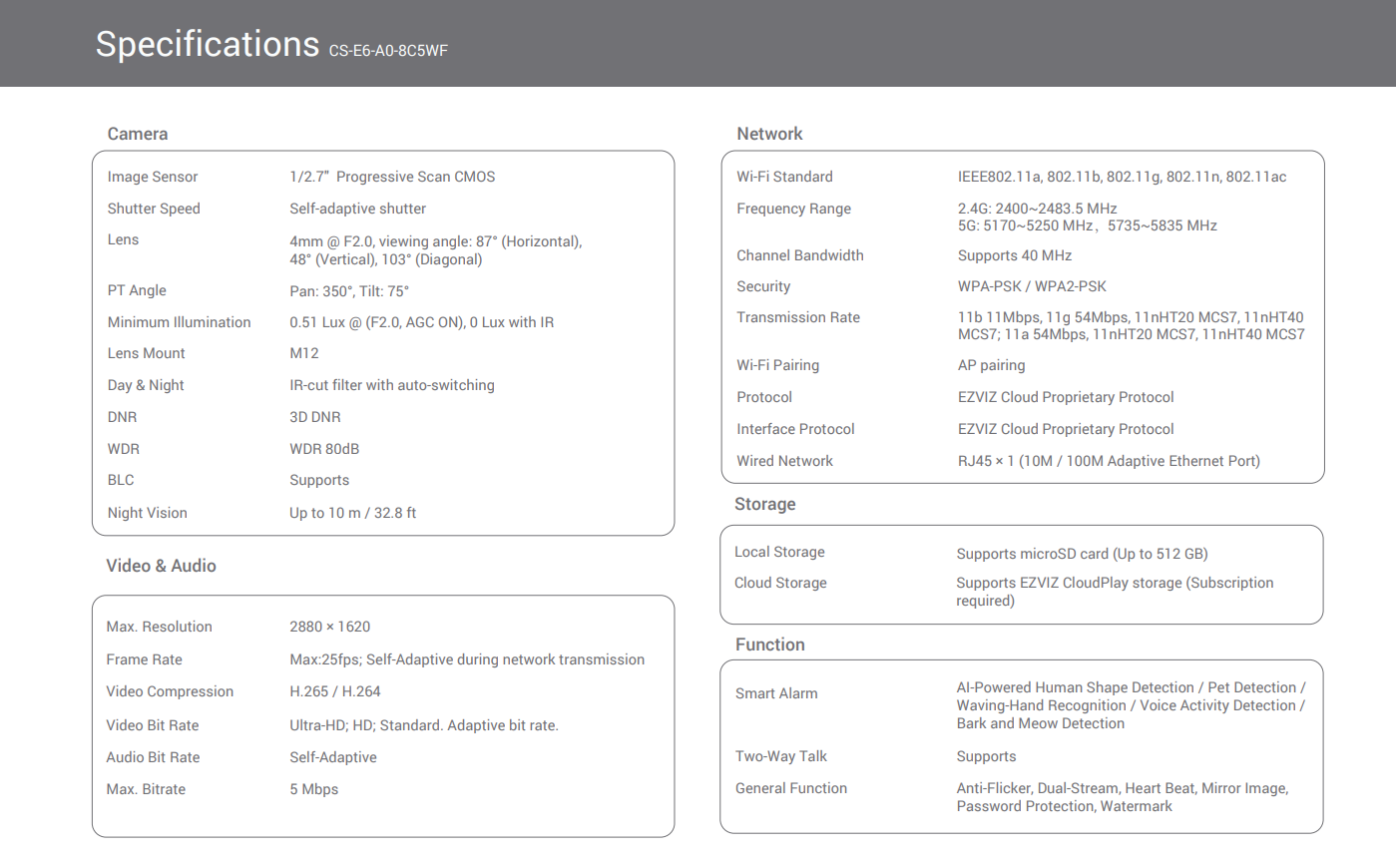This screenshot has height=868, width=1396.
Task: Select 'Up to 10 m / 32.8 ft' value
Action: [x=352, y=513]
